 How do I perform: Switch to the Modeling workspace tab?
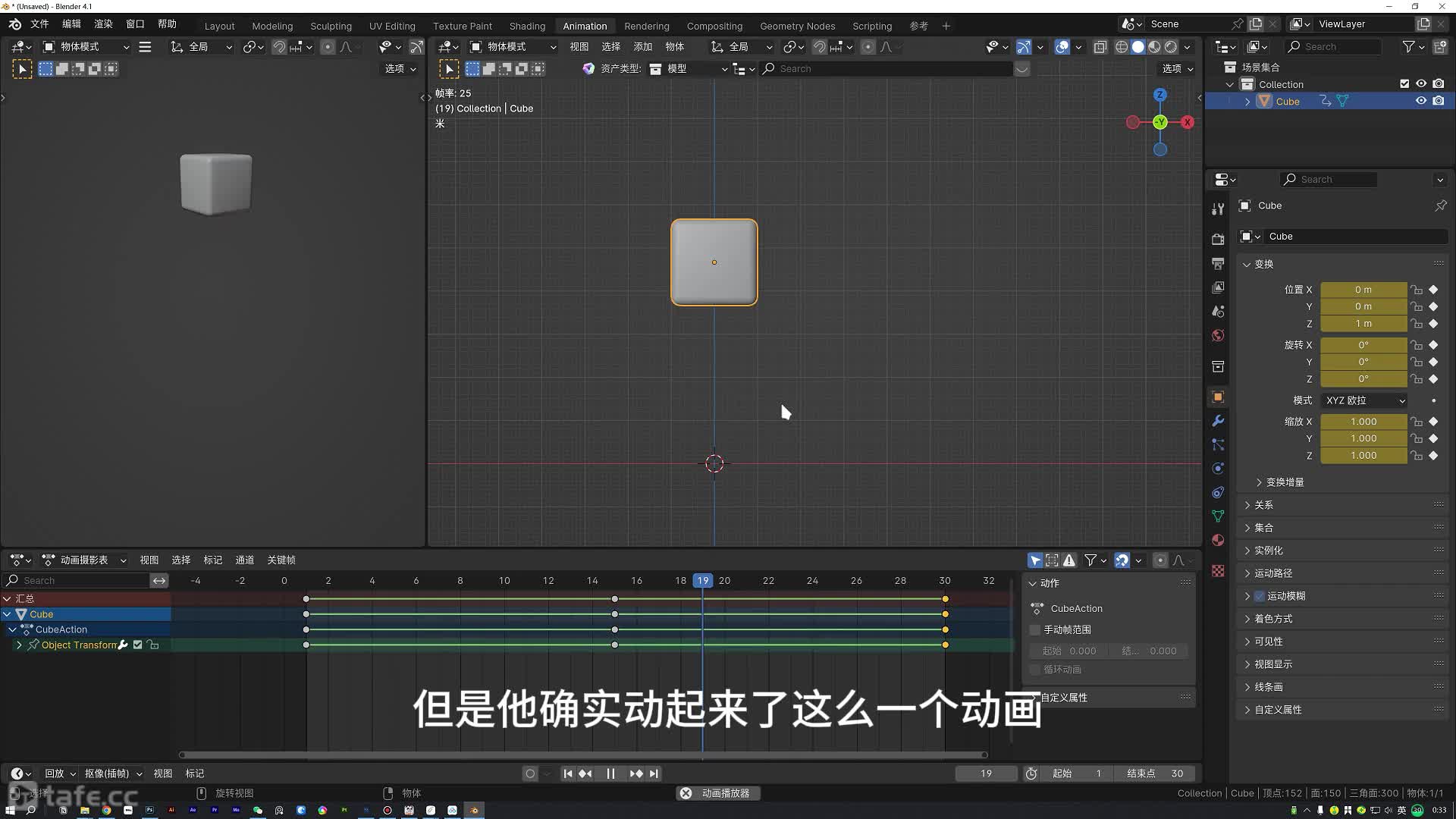272,26
